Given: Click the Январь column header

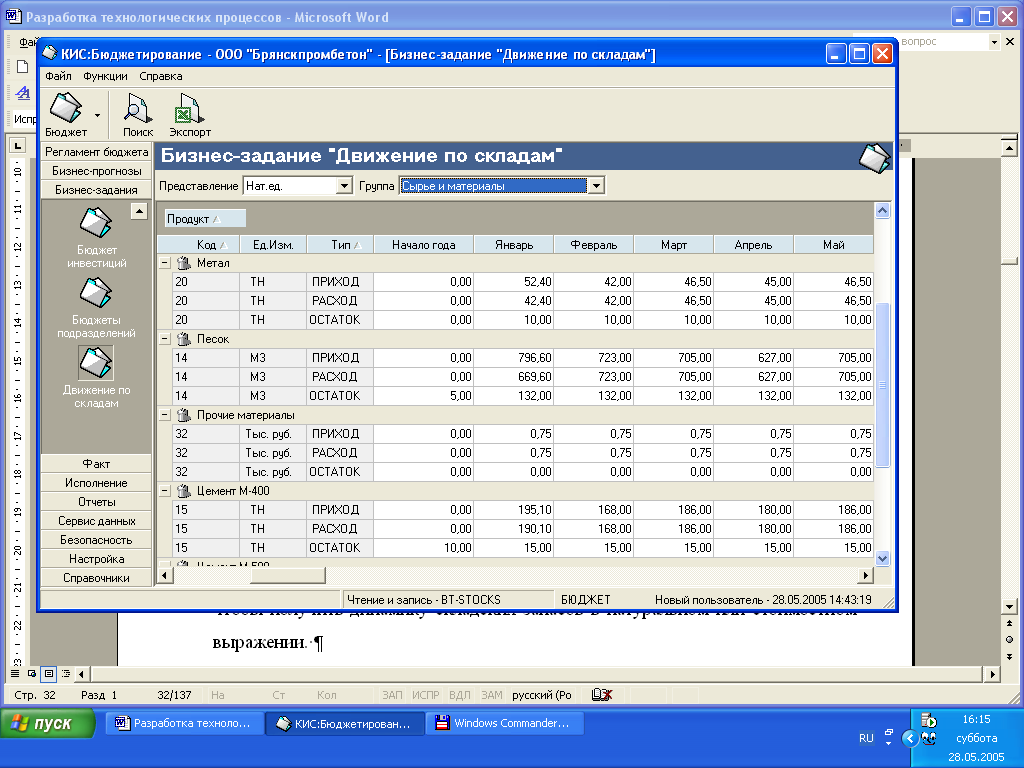Looking at the screenshot, I should coord(513,245).
